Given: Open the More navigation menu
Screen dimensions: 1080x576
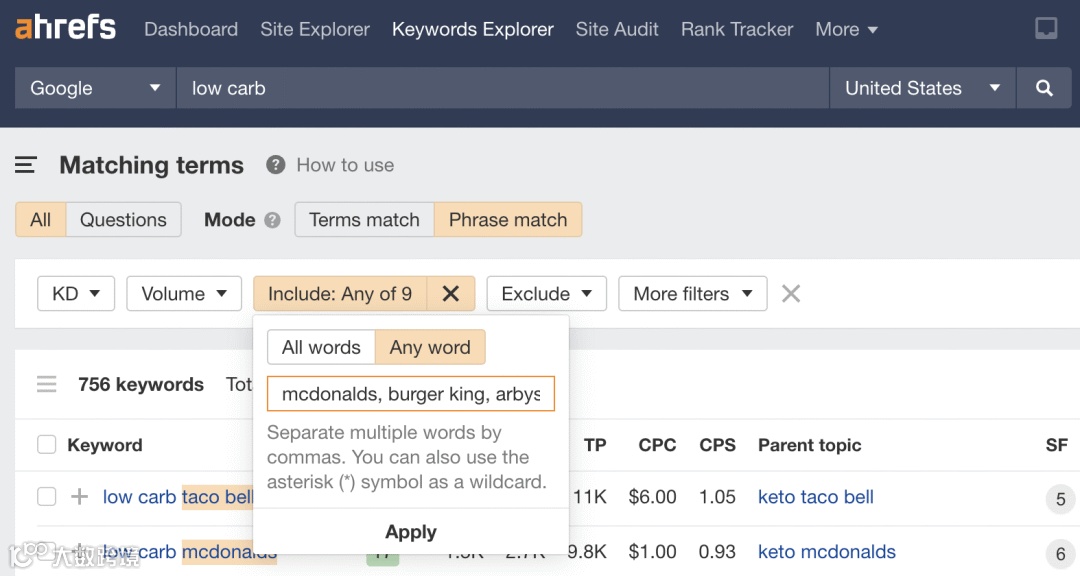Looking at the screenshot, I should 845,29.
